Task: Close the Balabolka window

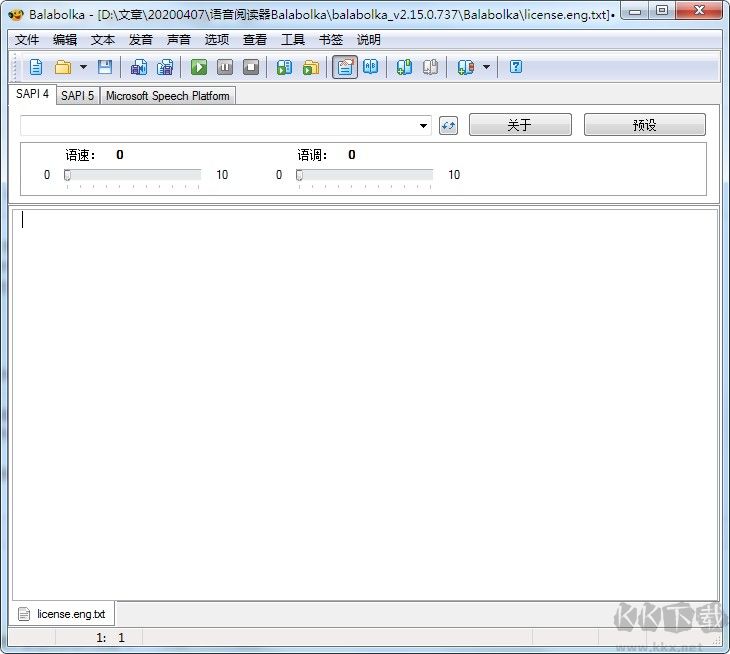Action: click(699, 11)
